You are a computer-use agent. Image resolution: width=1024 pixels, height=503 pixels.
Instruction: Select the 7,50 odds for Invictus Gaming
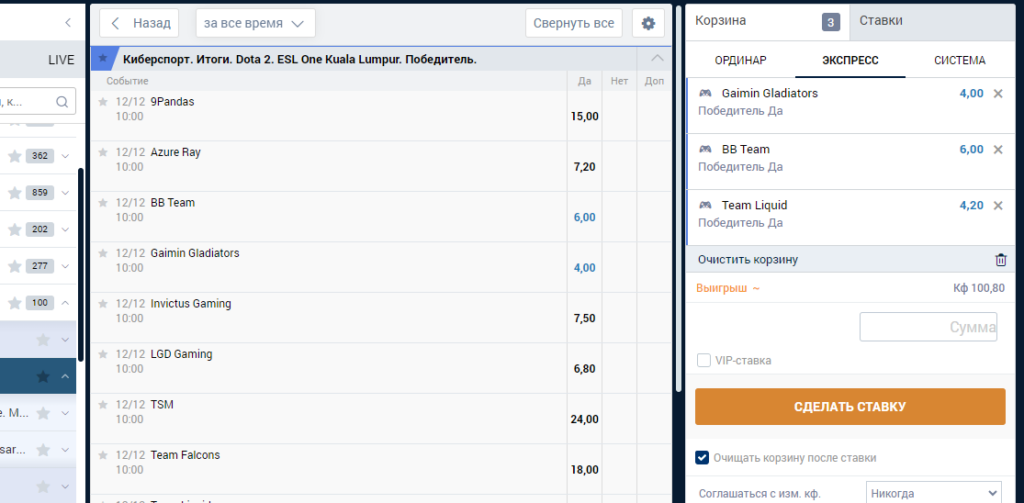click(584, 318)
